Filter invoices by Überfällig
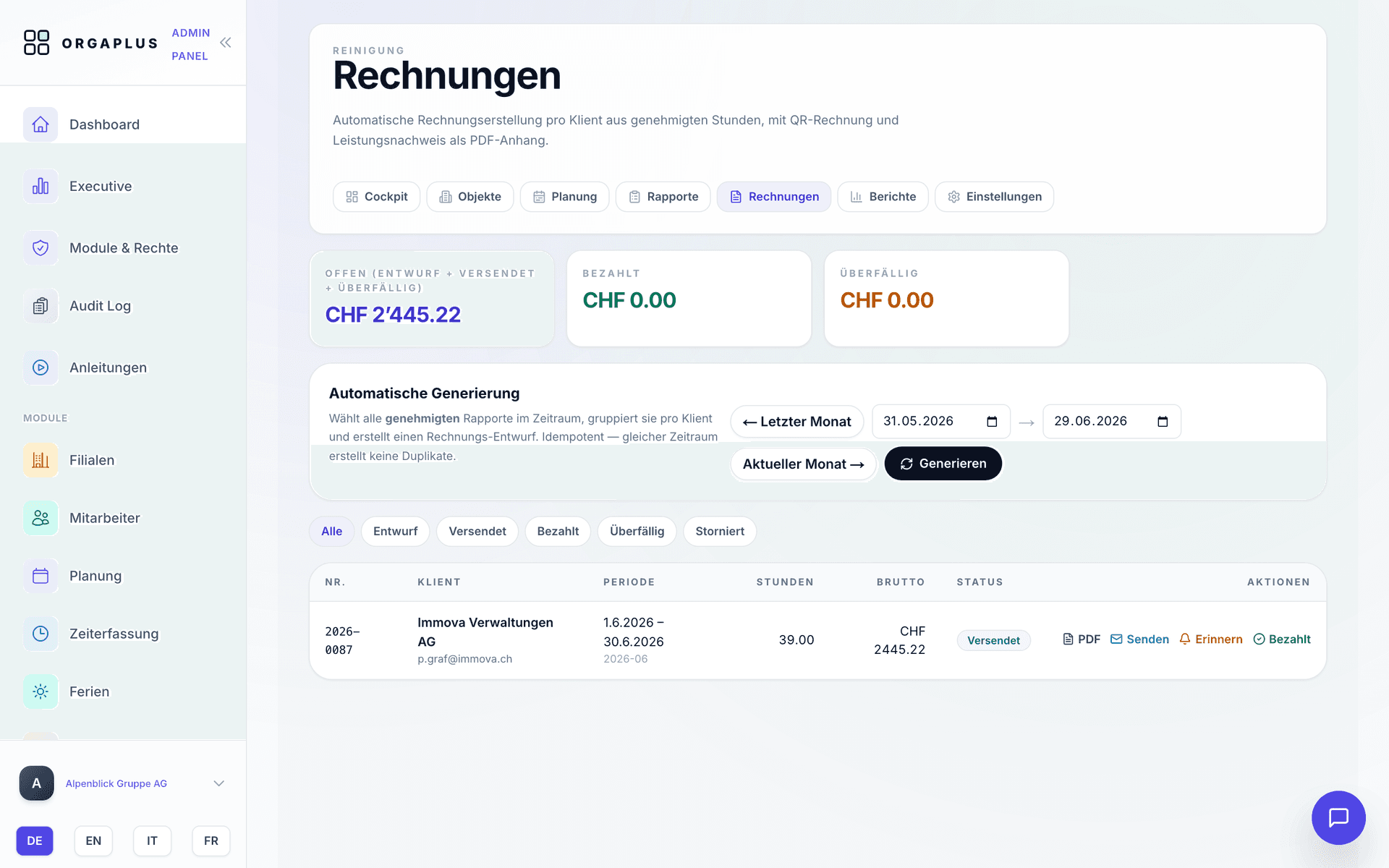Screen dimensions: 1389x868 coord(637,532)
